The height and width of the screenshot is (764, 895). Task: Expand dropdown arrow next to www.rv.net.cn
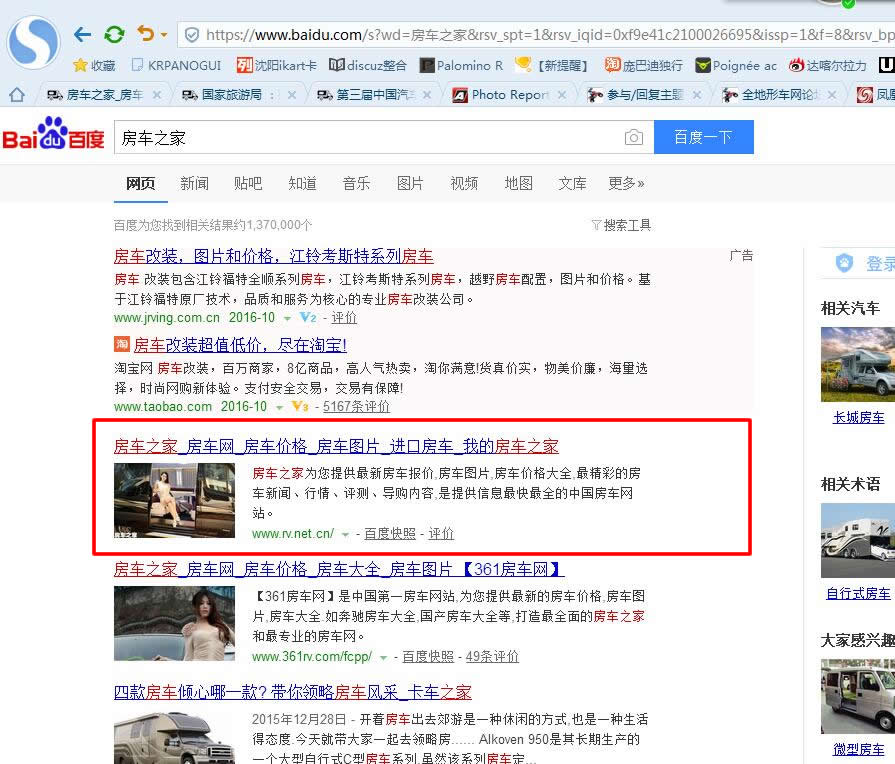345,534
